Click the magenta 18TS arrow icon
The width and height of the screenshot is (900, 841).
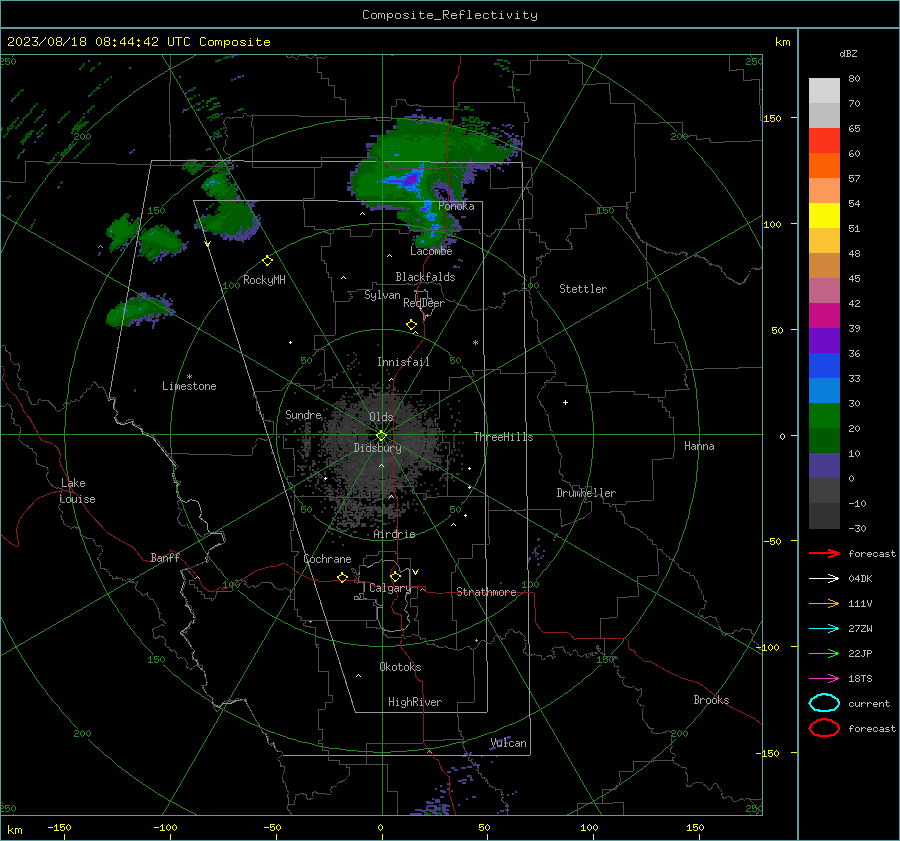click(824, 679)
